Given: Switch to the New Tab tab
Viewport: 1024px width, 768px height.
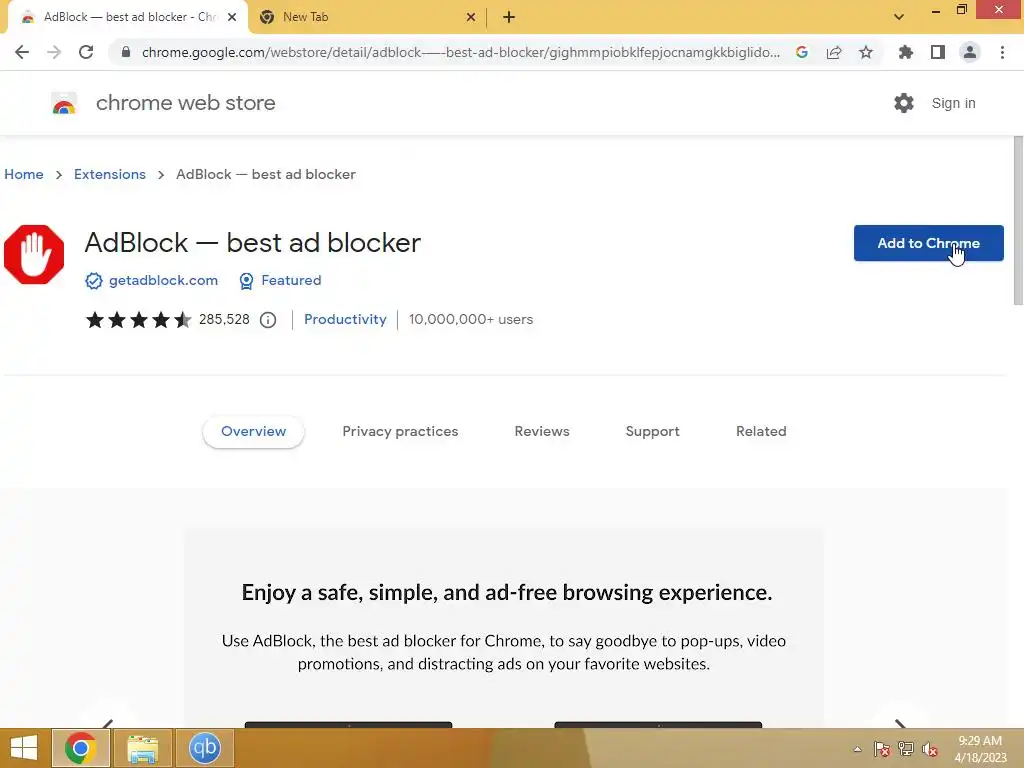Looking at the screenshot, I should point(369,17).
